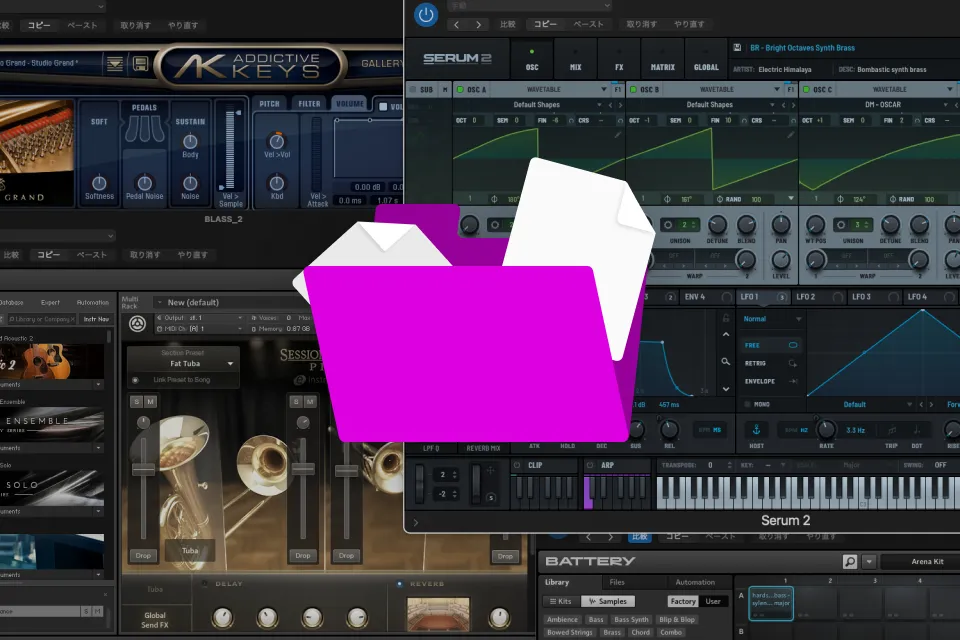
Task: Click the envelope lock icon
Action: tap(726, 318)
